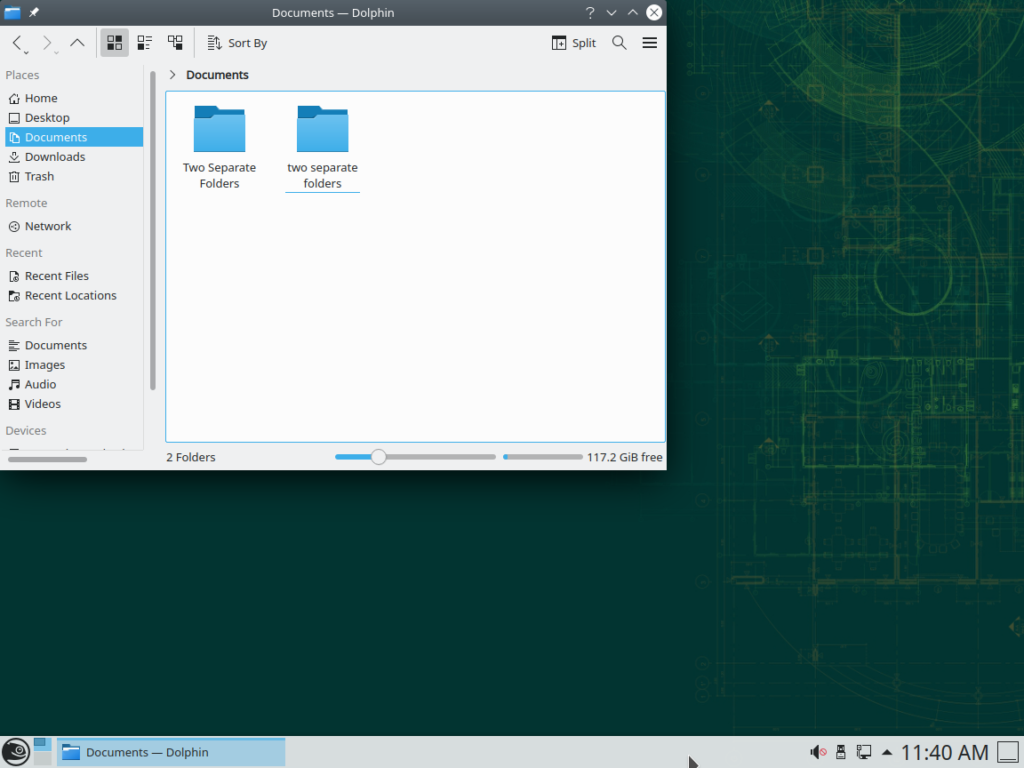Click the icon size slider in the status bar
Viewport: 1024px width, 768px height.
378,456
